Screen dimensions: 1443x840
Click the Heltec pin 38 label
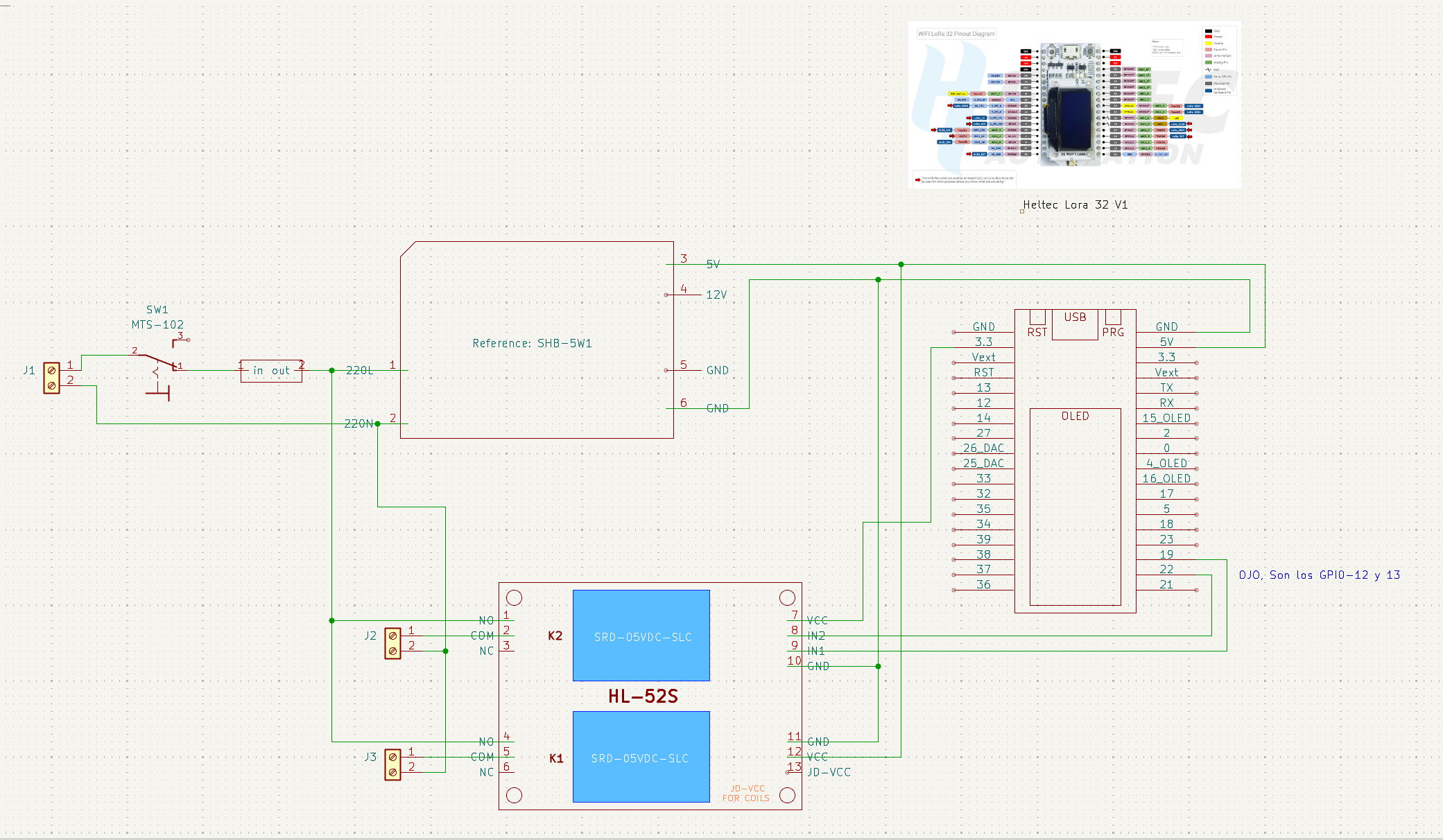(x=983, y=554)
